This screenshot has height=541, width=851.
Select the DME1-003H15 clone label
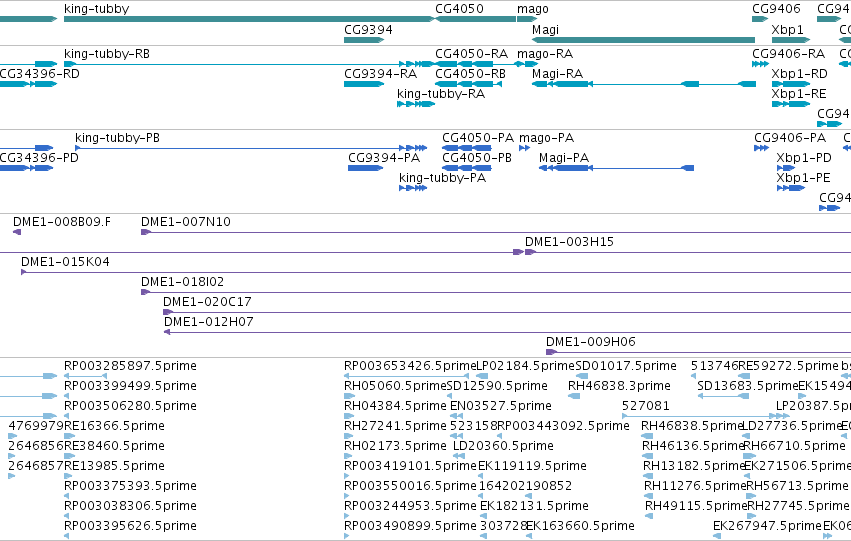click(x=569, y=242)
